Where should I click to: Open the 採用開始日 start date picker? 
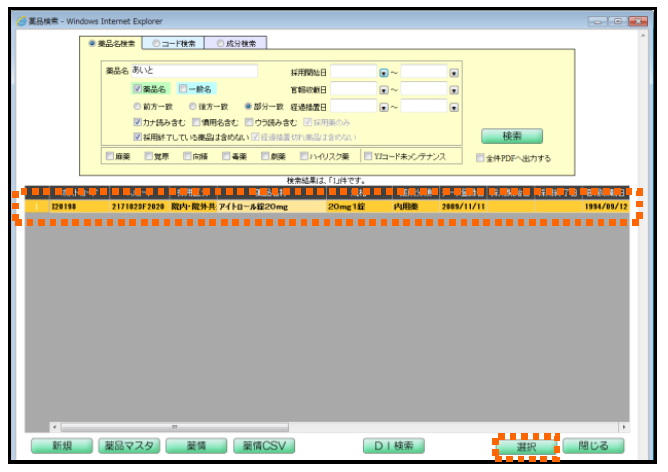(x=383, y=73)
